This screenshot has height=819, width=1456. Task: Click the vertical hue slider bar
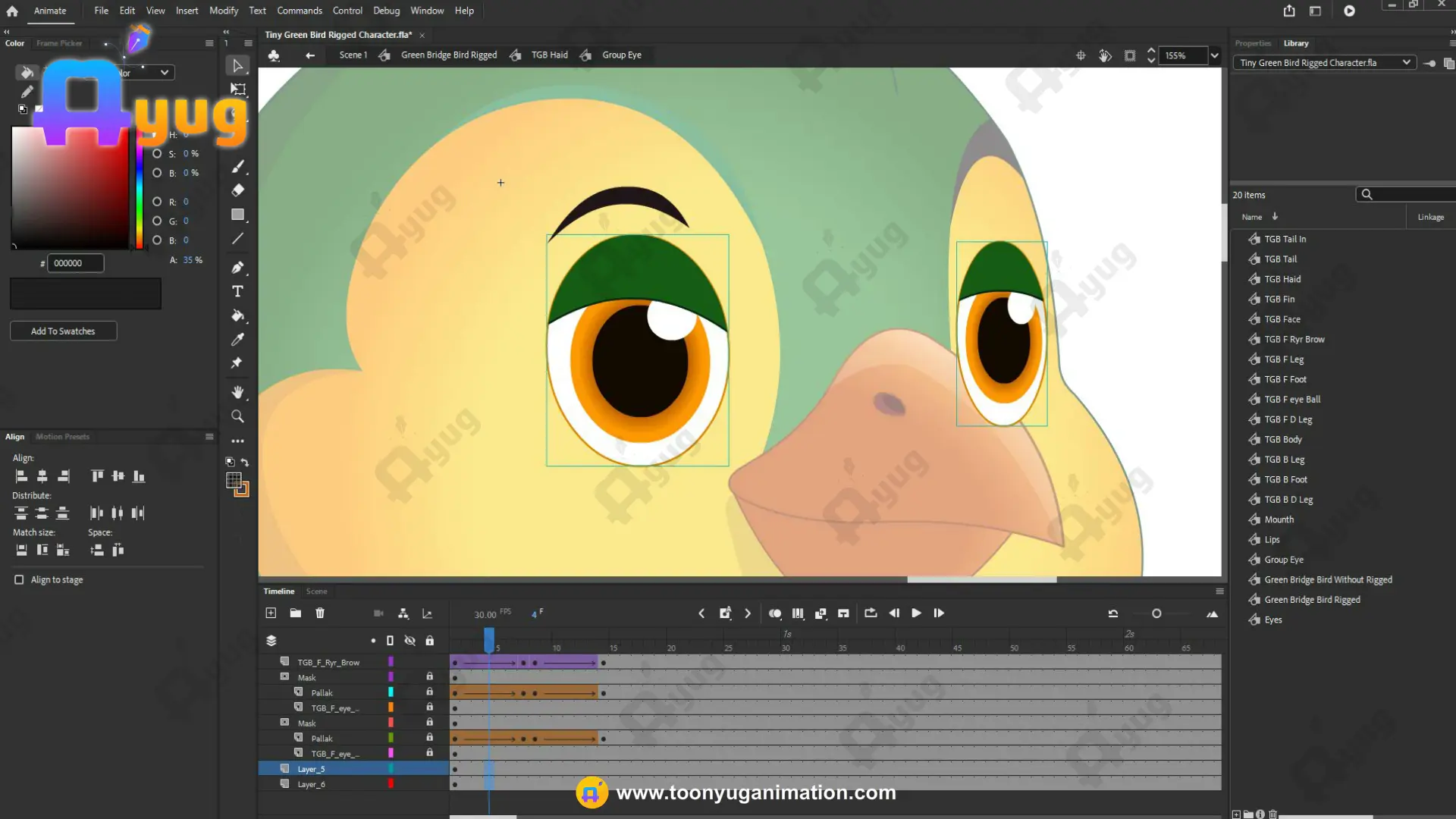[140, 188]
